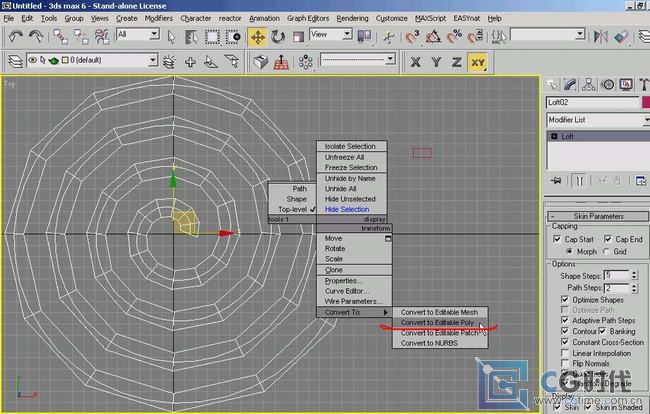Choose the Rectangular Selection Region icon

tap(212, 37)
